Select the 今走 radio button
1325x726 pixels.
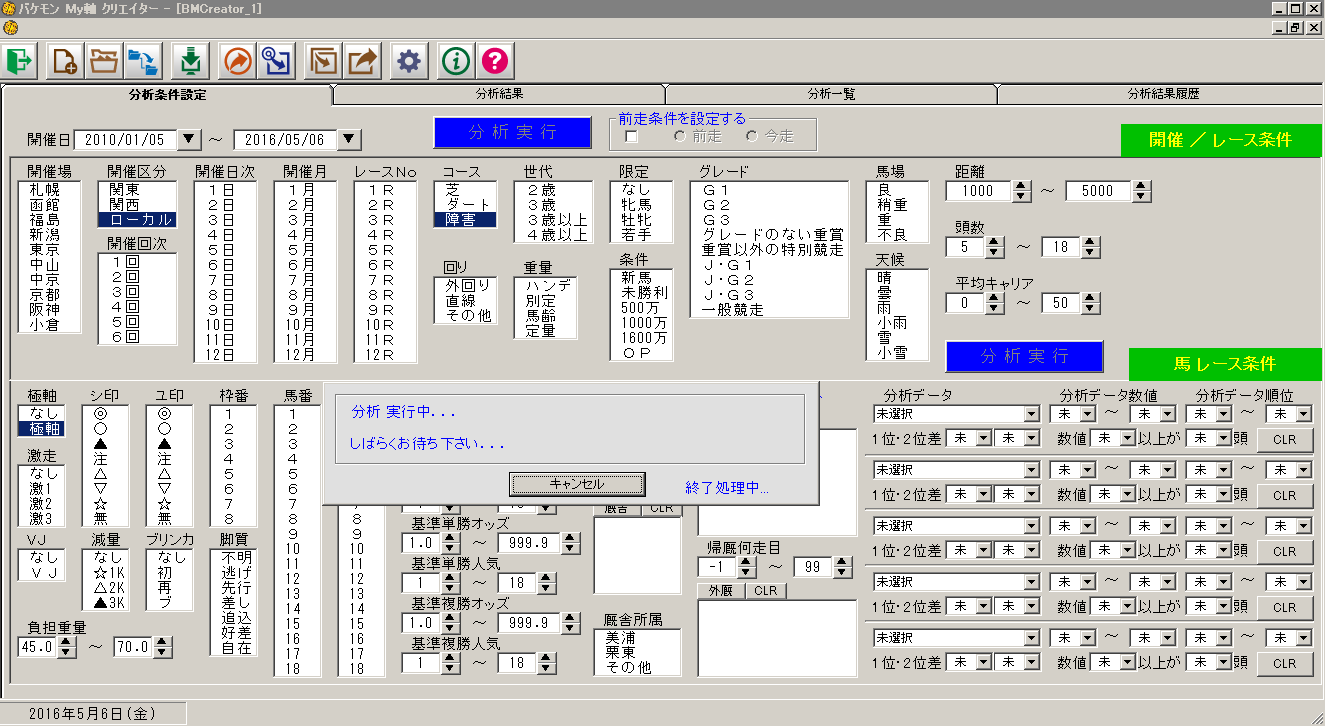pyautogui.click(x=752, y=136)
